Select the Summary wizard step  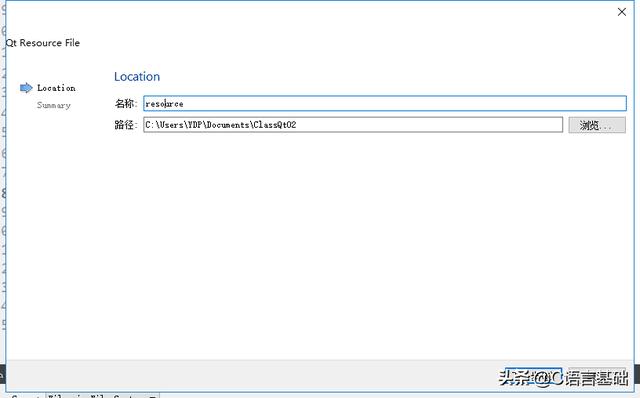coord(54,105)
